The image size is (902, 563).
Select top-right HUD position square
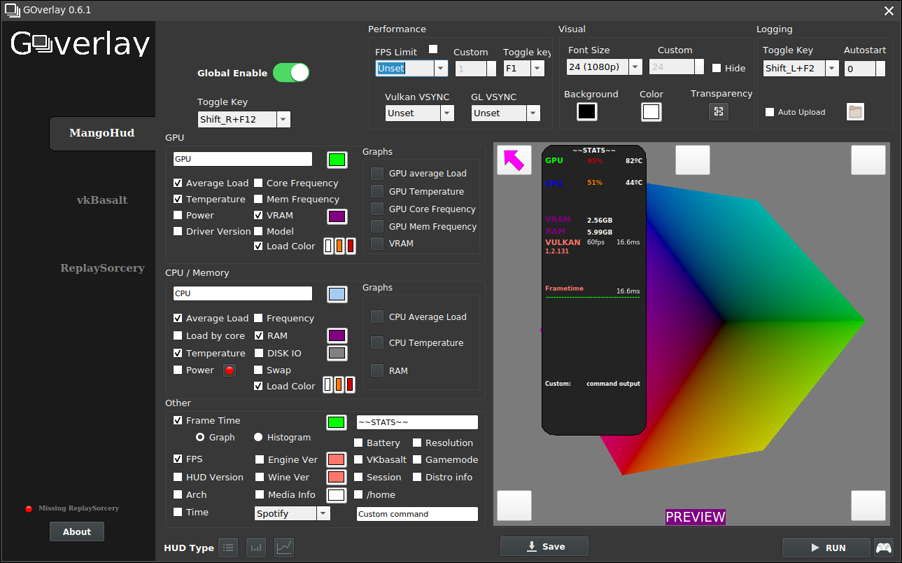868,160
